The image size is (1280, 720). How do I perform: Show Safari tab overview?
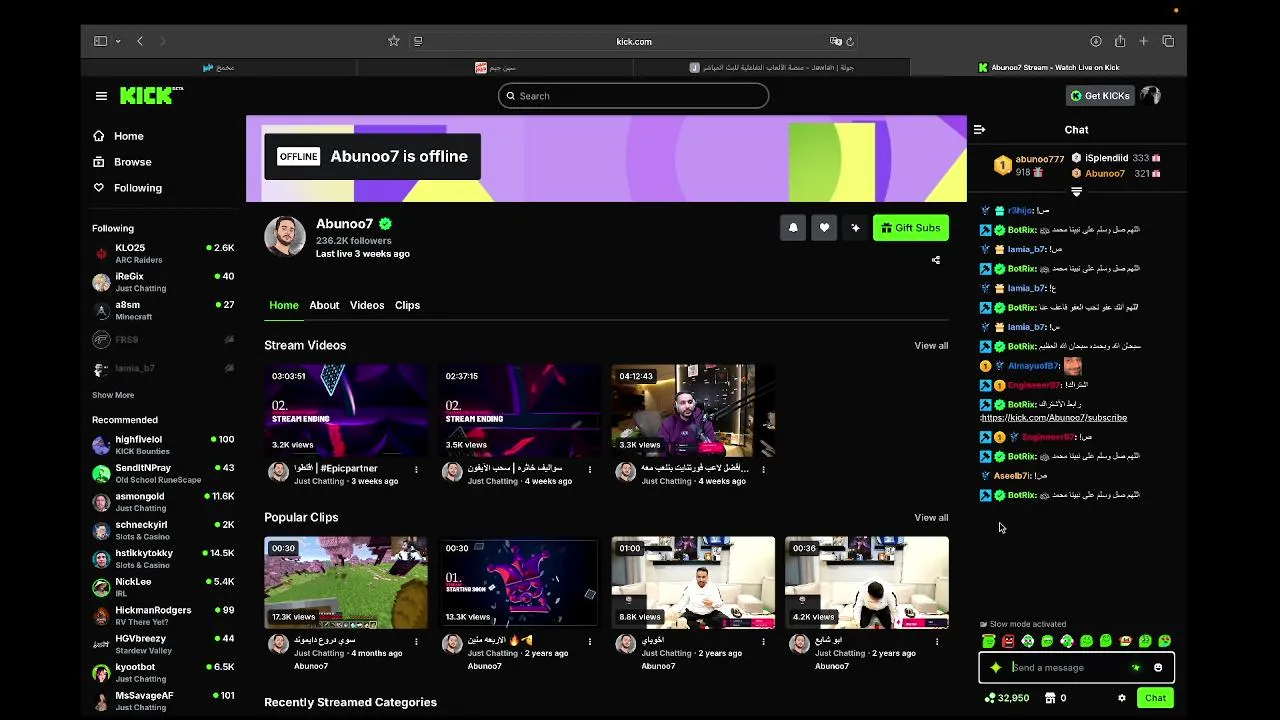point(1168,41)
